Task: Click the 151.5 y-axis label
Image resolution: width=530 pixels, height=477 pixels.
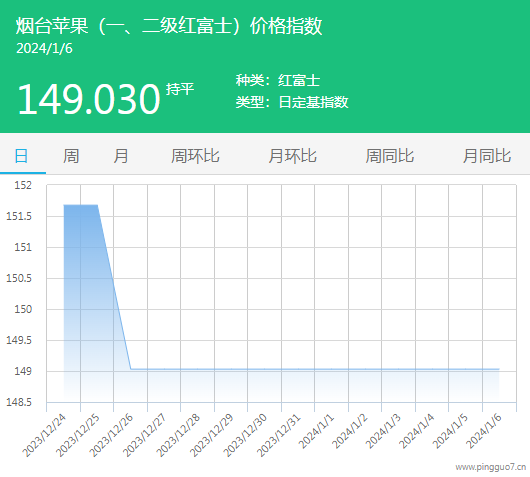Action: (19, 216)
